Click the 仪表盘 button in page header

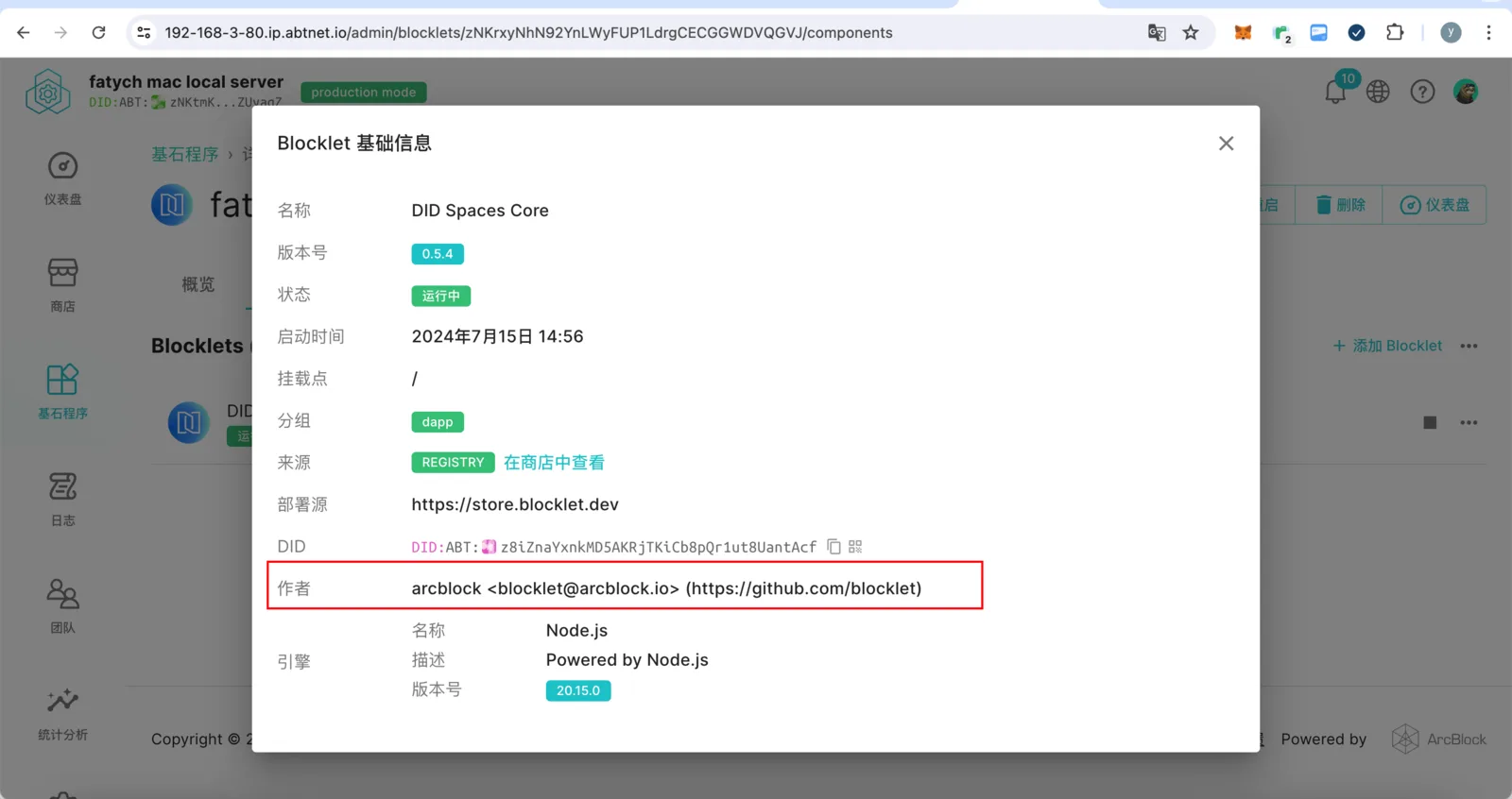coord(1435,205)
